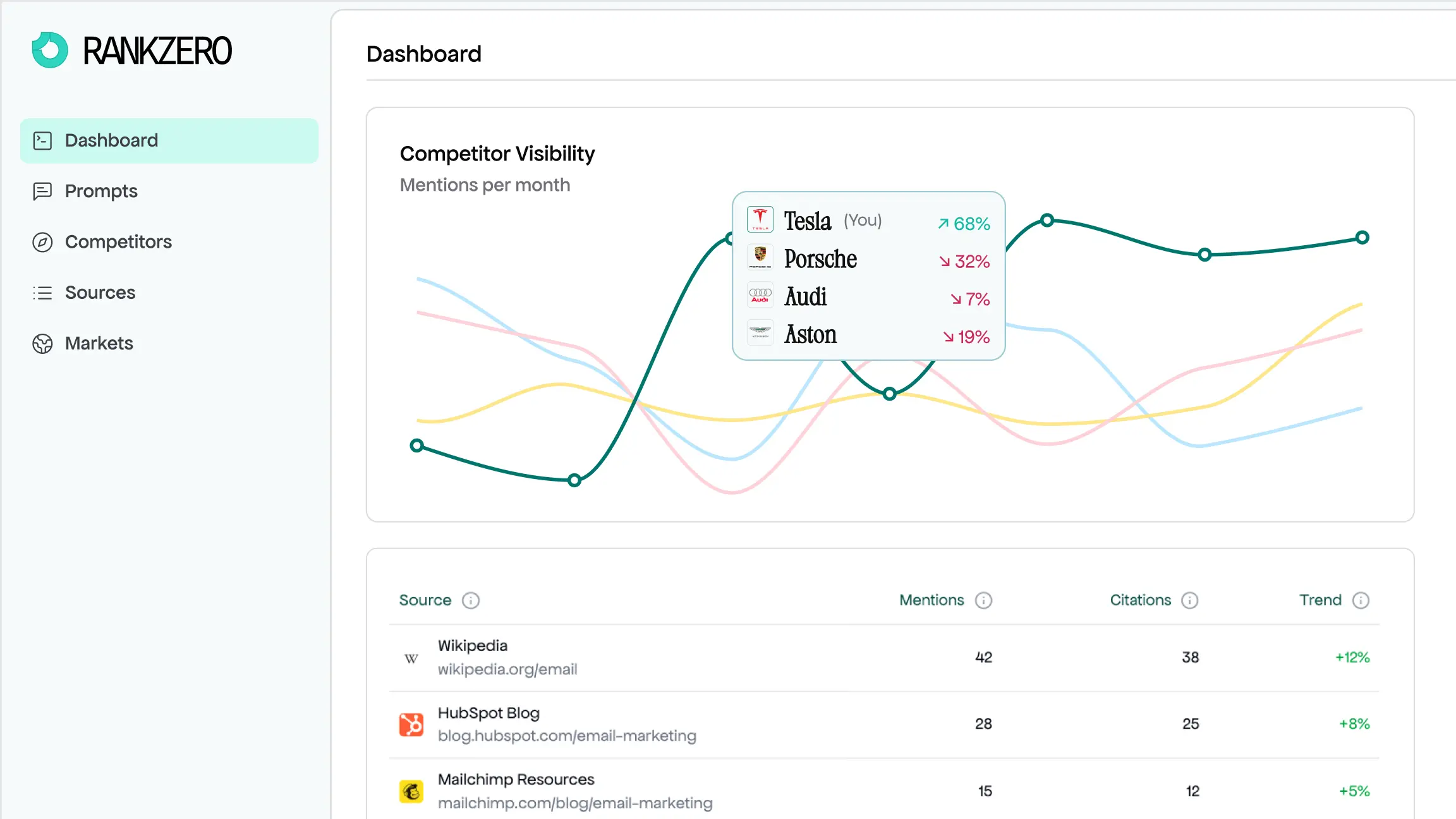Click the Prompts chat bubble icon

pyautogui.click(x=42, y=191)
